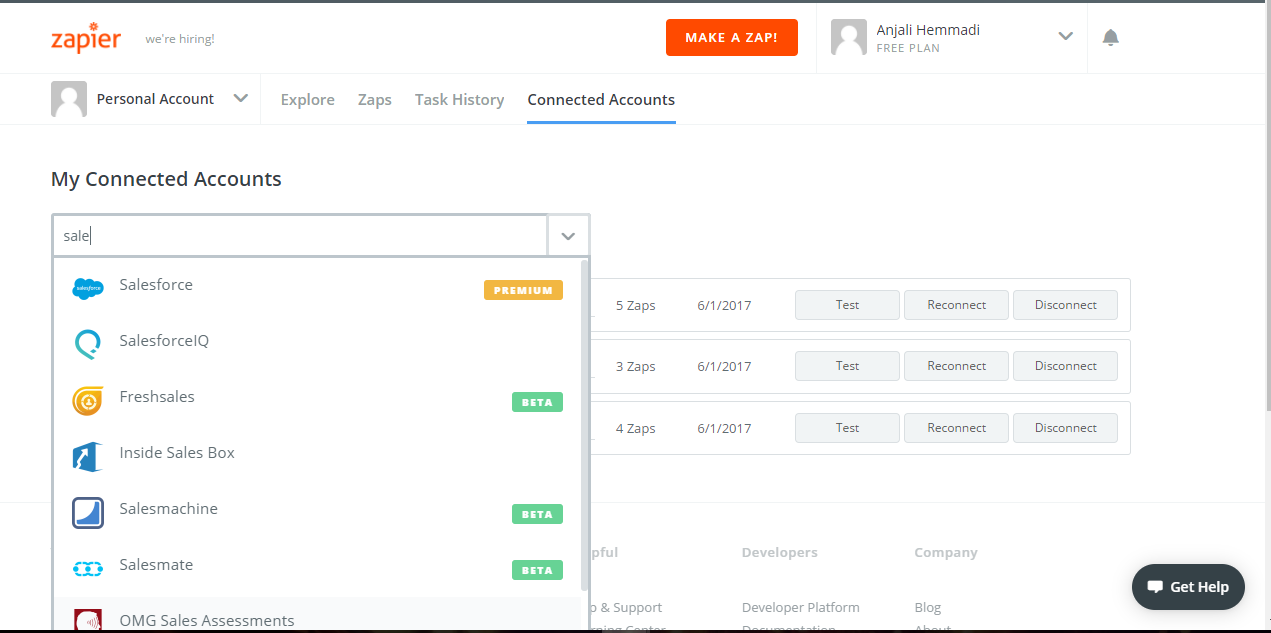Disconnect the account with 5 Zaps
1271x633 pixels.
[1066, 305]
